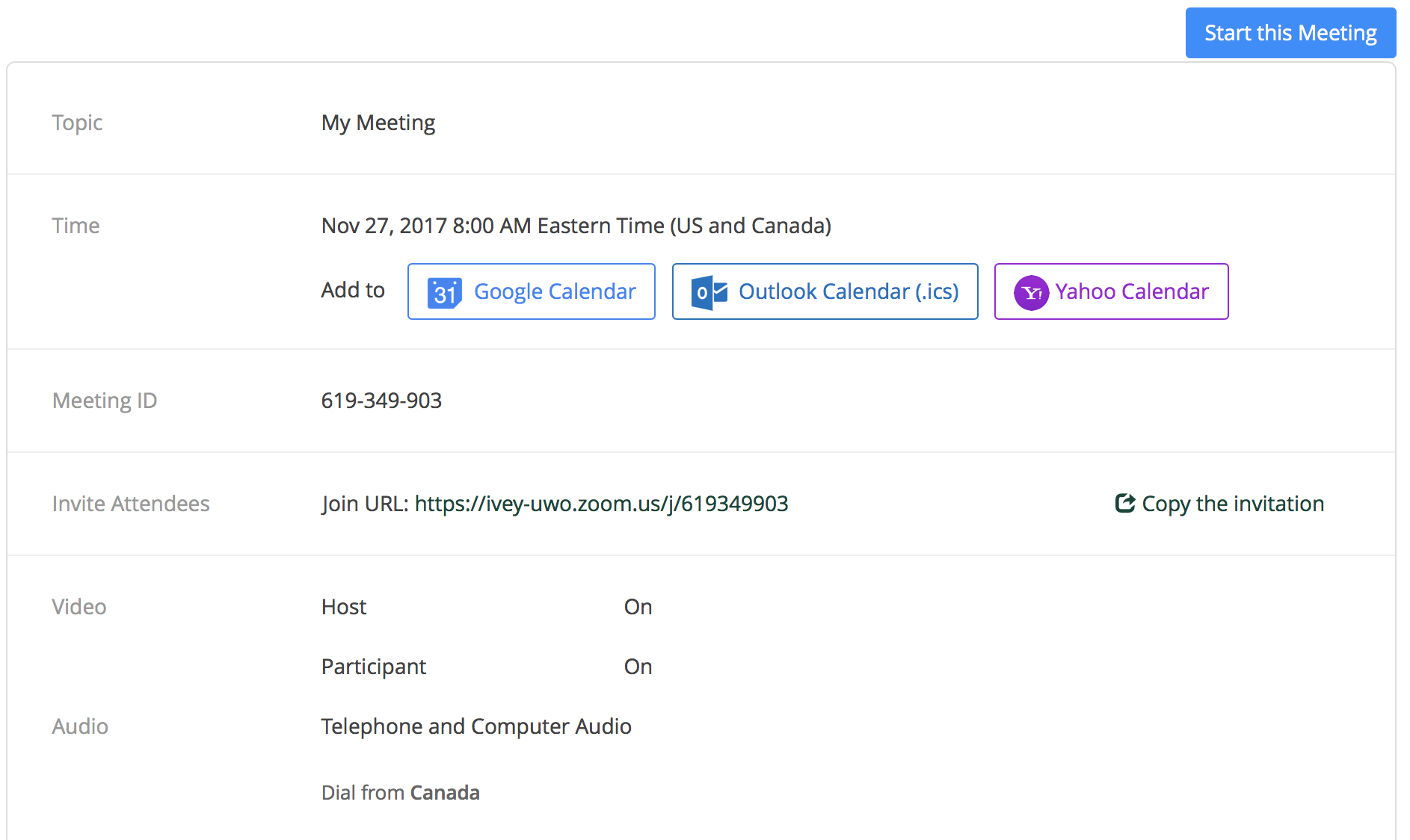The width and height of the screenshot is (1410, 840).
Task: Click the share icon beside Copy the invitation
Action: point(1124,503)
